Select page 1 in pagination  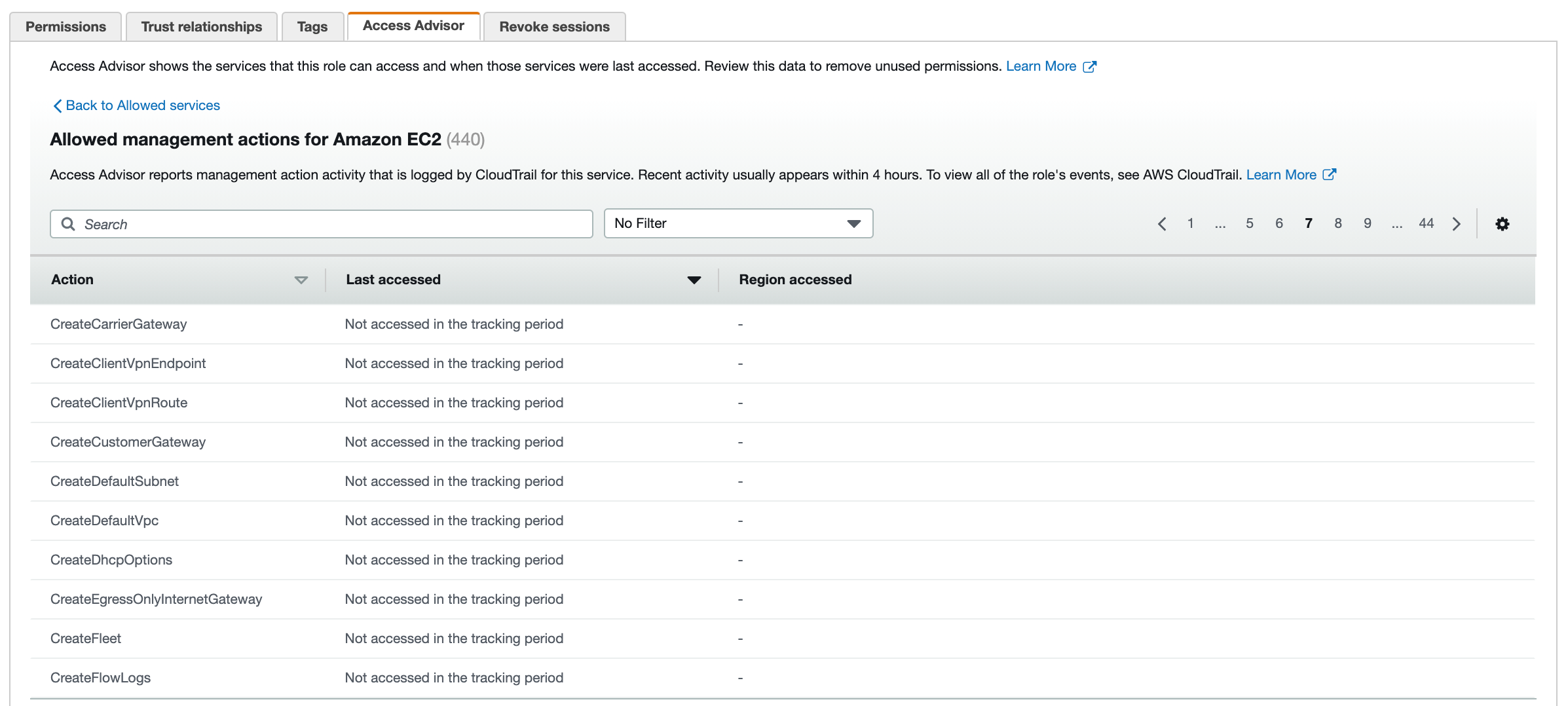click(1189, 223)
